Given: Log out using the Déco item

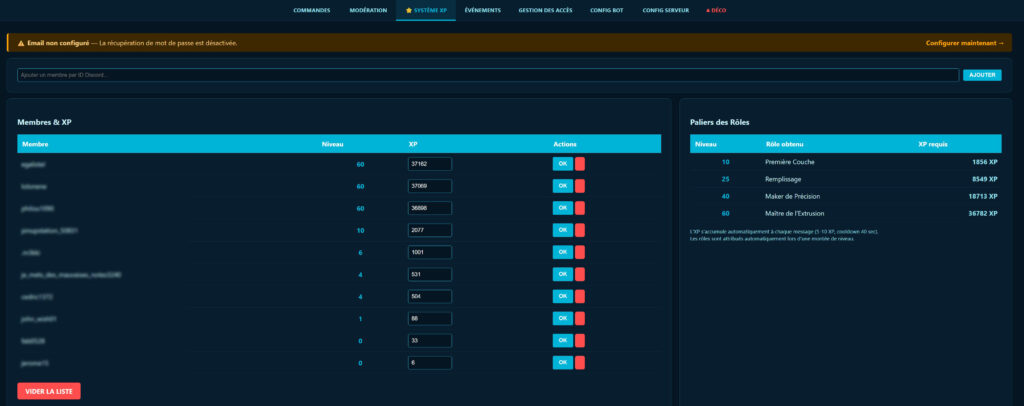Looking at the screenshot, I should click(x=716, y=10).
